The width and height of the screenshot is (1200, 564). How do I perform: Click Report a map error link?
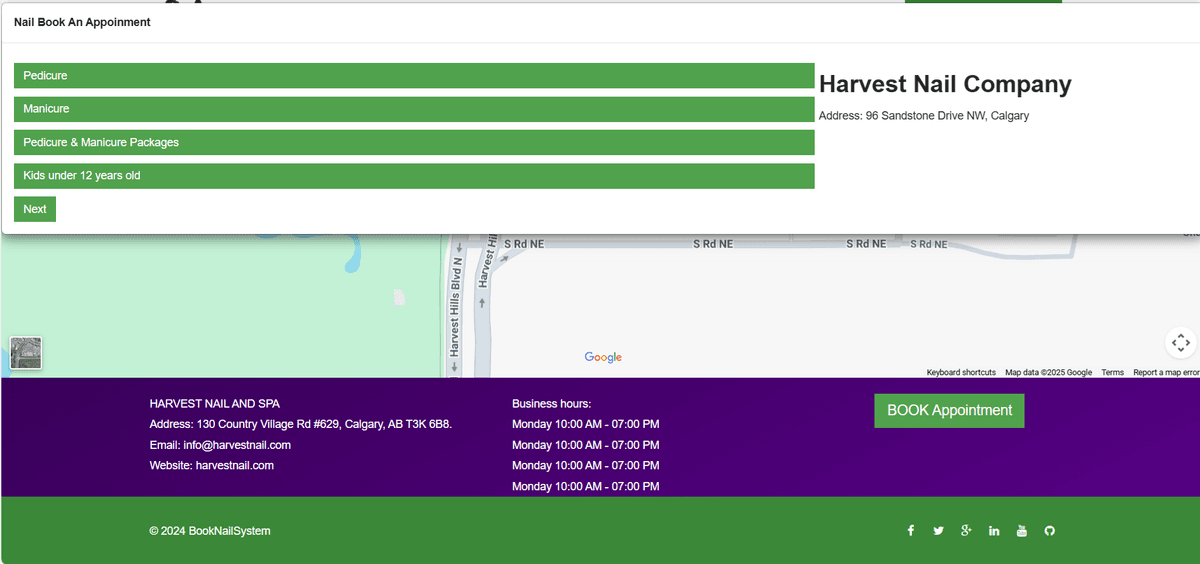click(1165, 373)
